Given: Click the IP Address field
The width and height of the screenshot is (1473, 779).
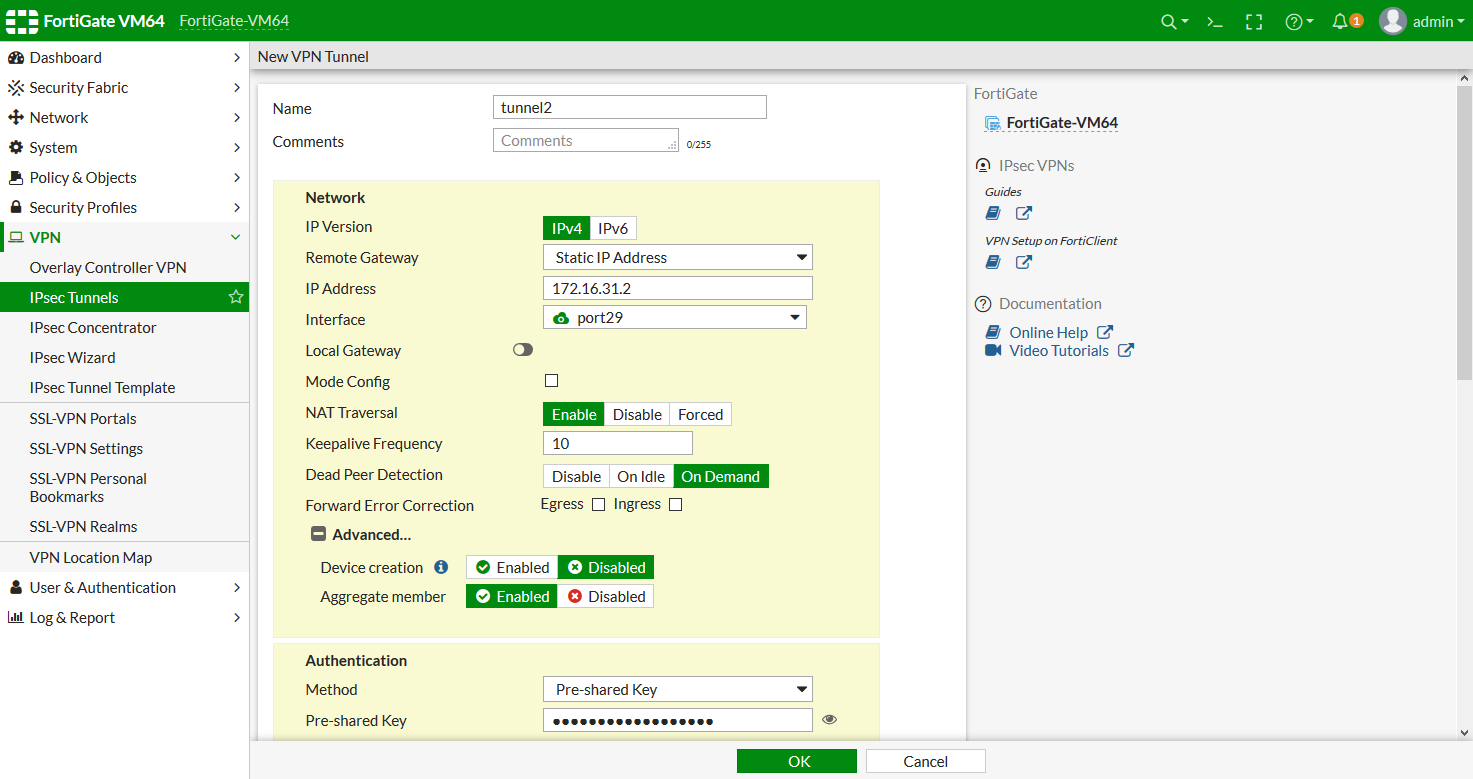Looking at the screenshot, I should tap(678, 288).
